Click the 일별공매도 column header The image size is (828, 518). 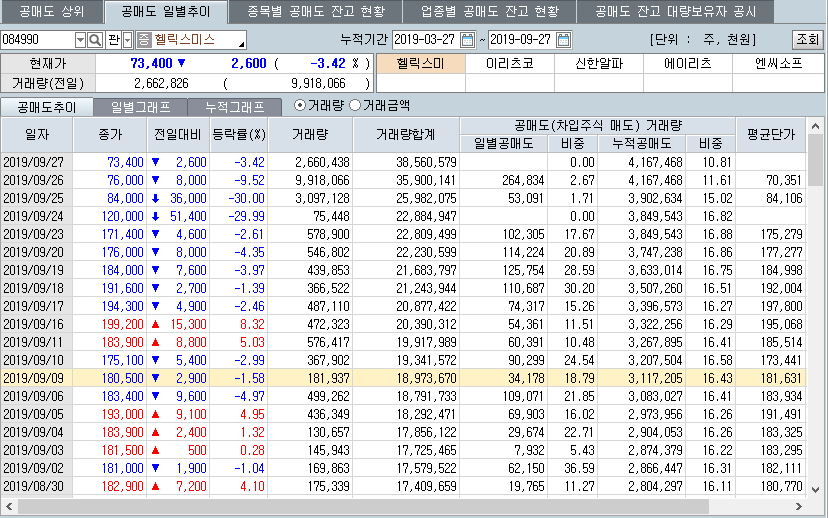(x=503, y=144)
